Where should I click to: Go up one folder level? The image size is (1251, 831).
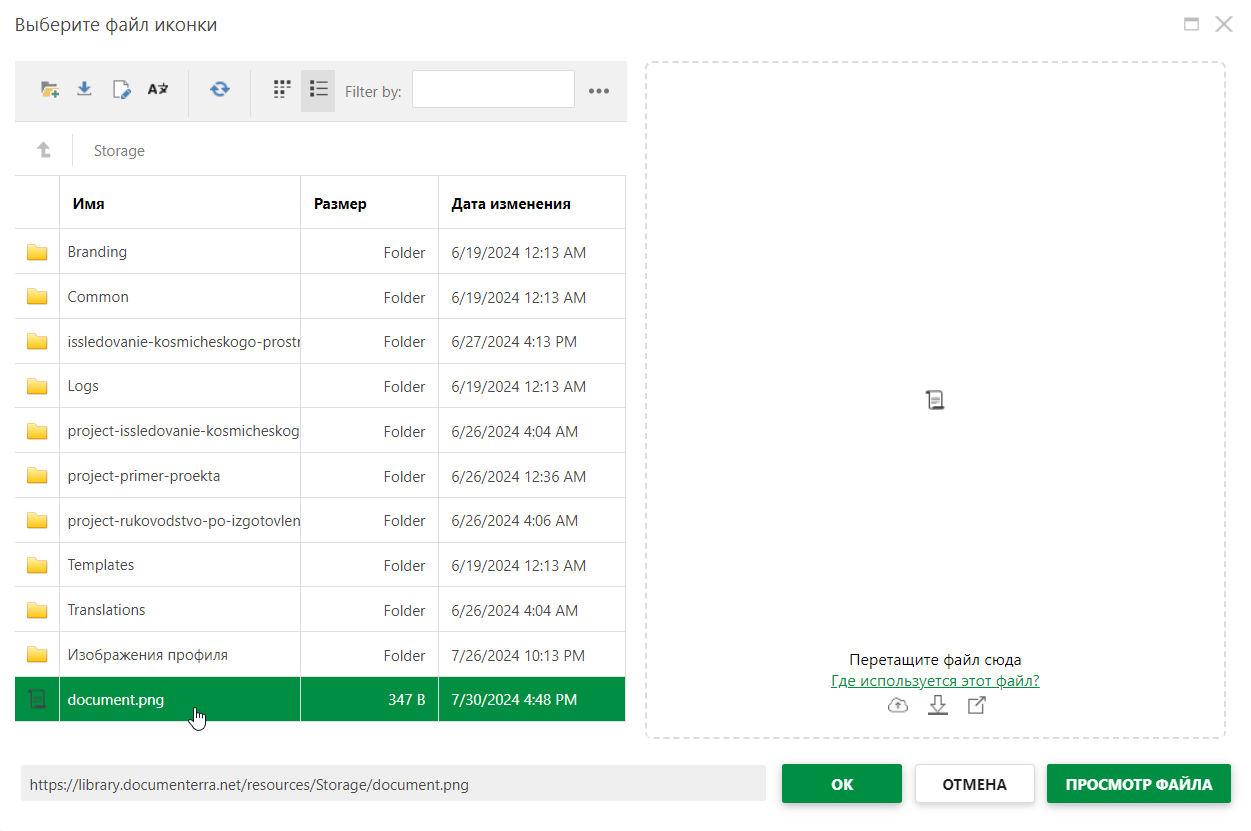coord(44,150)
